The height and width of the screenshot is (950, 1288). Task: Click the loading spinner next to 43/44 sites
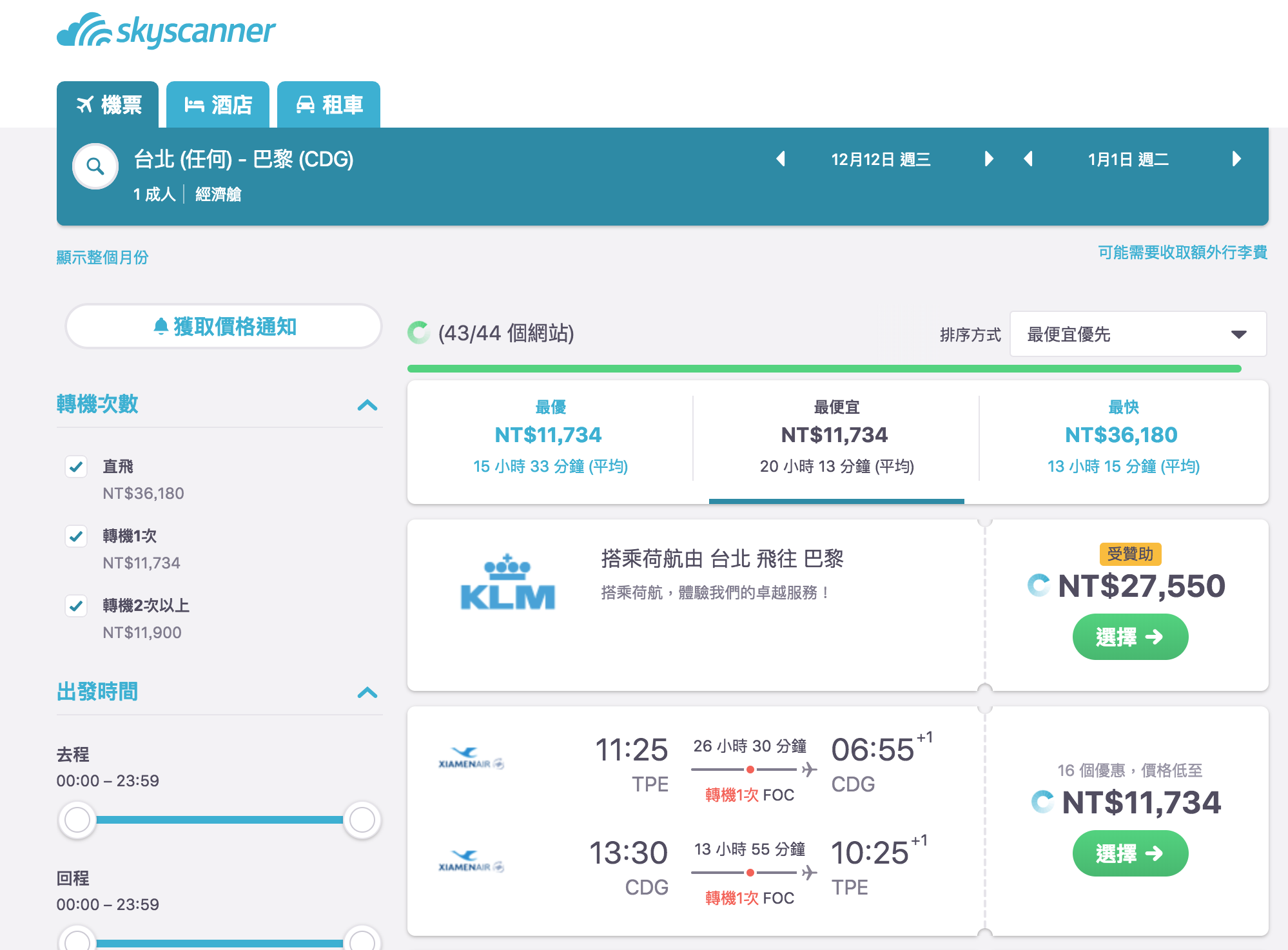418,333
